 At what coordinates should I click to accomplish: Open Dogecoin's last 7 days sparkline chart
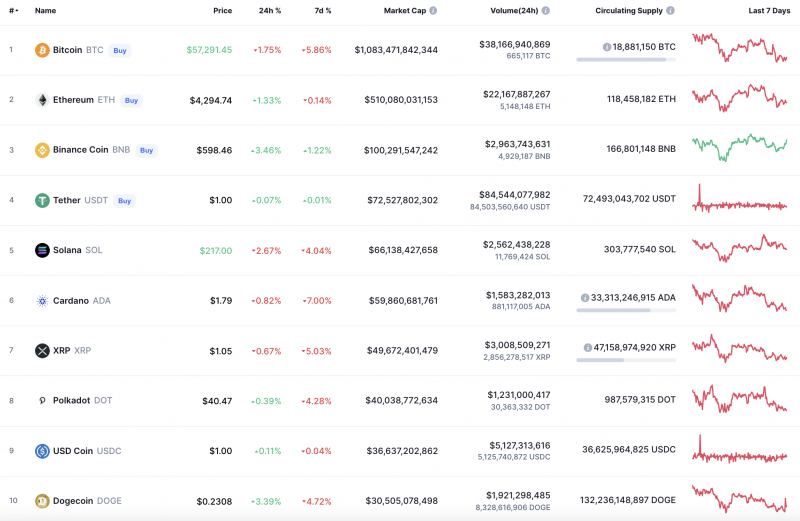pos(739,499)
